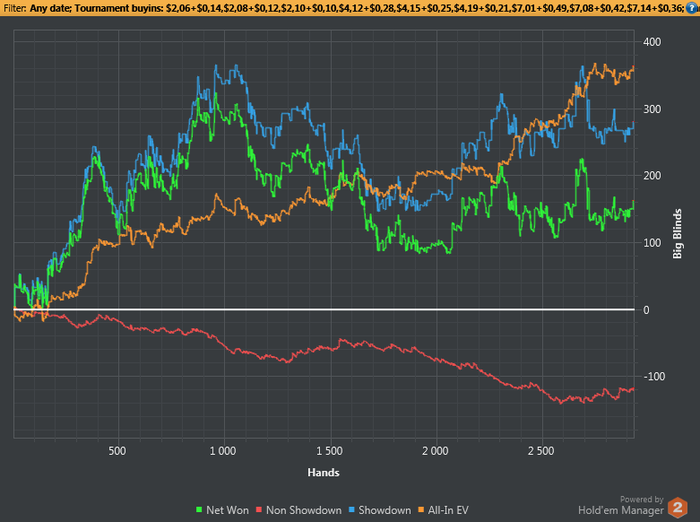Click the 2 000 hands x-axis label

(435, 451)
